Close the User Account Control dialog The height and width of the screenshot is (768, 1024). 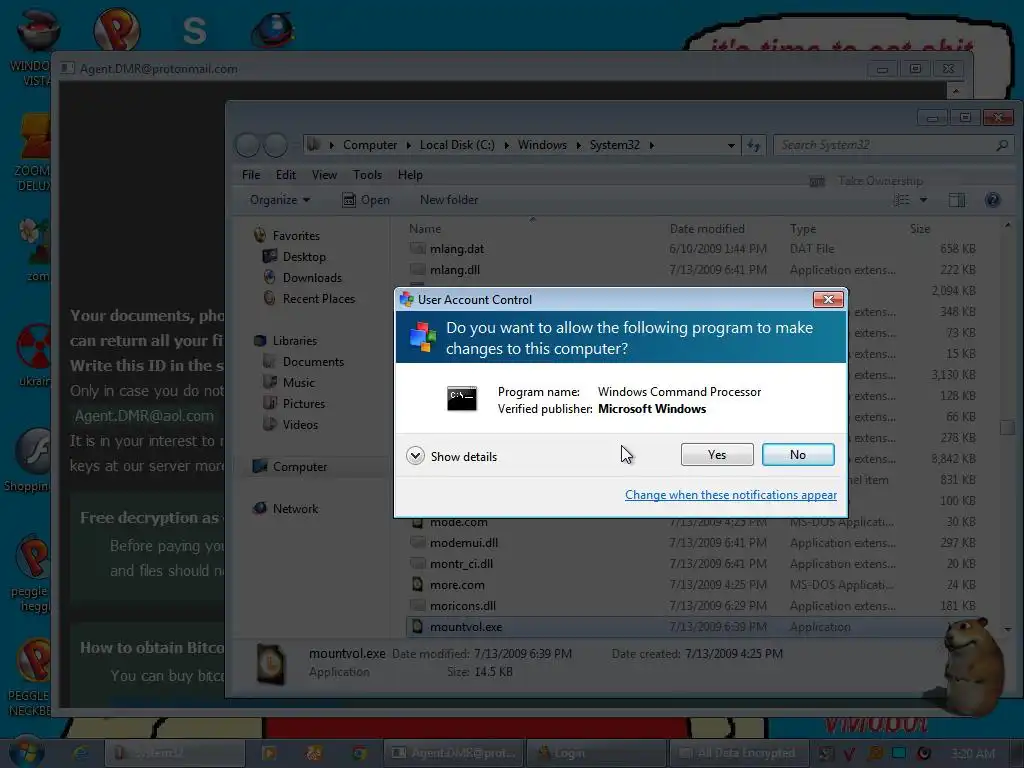[828, 299]
